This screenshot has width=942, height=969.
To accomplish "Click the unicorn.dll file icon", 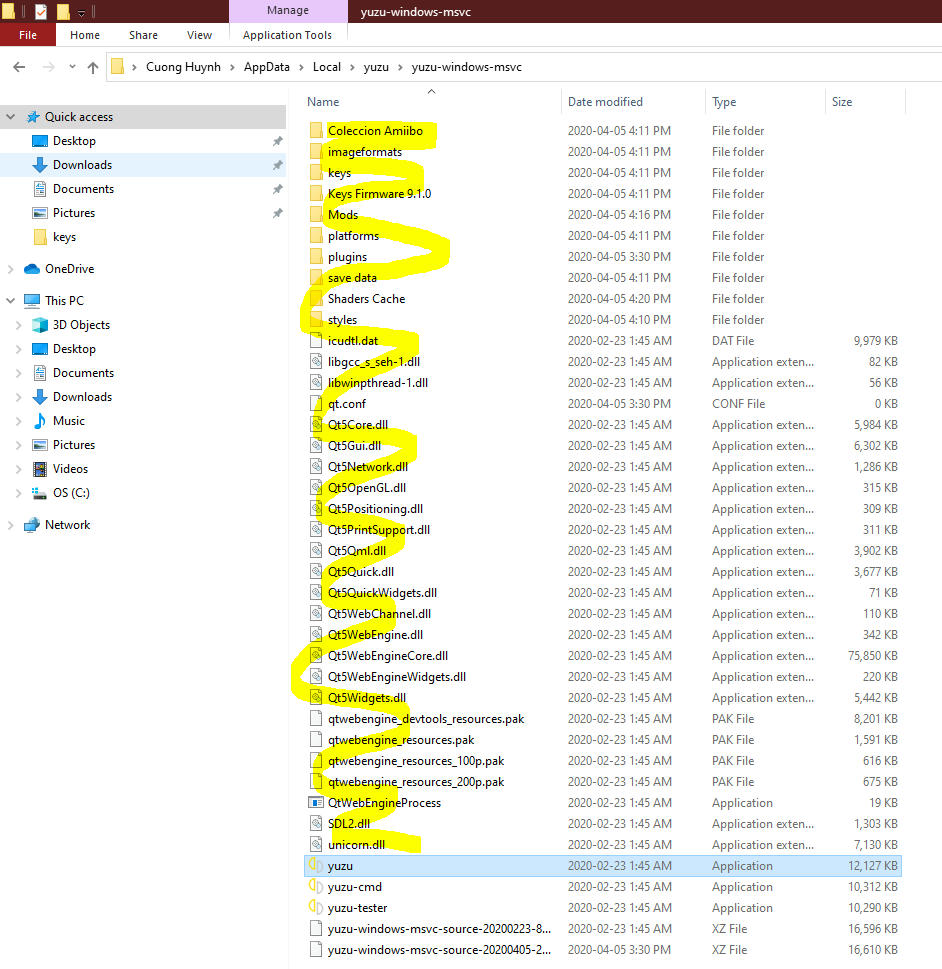I will 316,845.
